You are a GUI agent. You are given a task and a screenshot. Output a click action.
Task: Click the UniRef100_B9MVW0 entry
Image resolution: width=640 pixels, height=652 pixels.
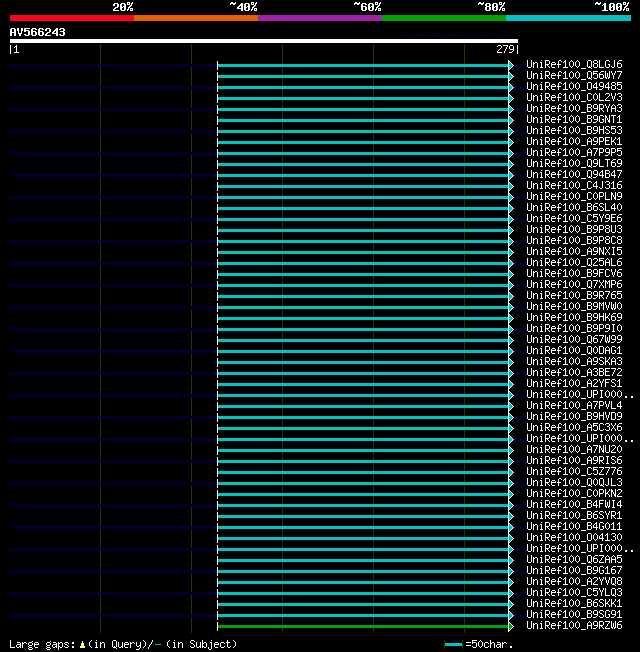click(574, 306)
